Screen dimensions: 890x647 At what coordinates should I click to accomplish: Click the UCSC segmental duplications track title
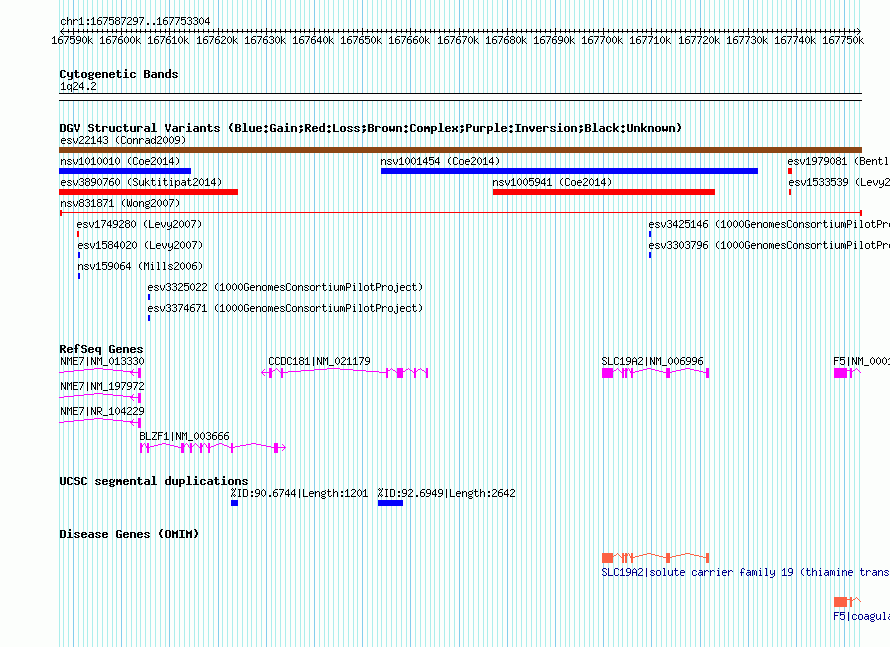tap(153, 481)
